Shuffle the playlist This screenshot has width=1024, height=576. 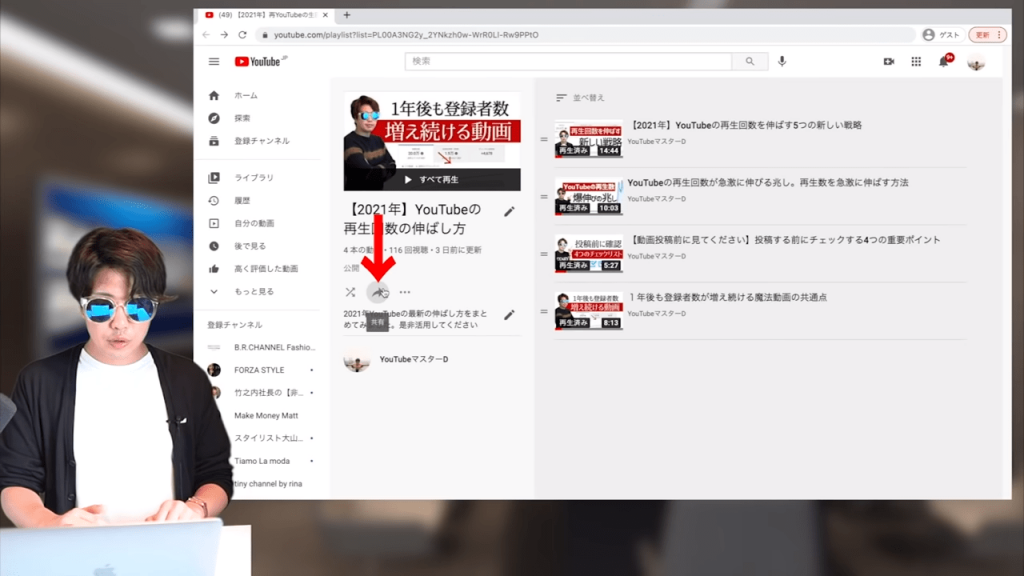click(350, 292)
